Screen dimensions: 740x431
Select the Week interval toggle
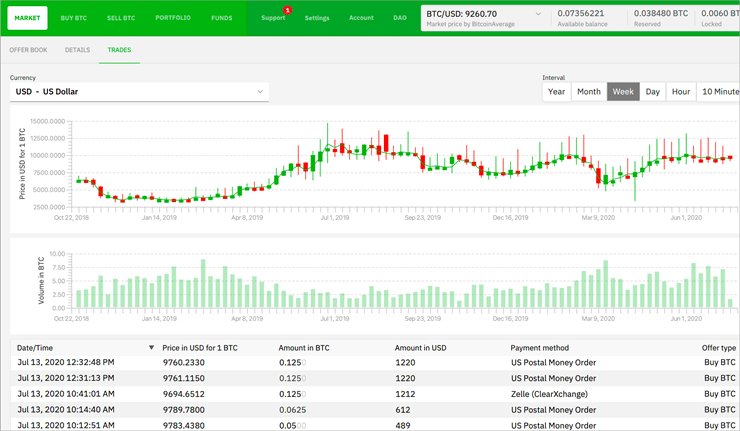[623, 92]
